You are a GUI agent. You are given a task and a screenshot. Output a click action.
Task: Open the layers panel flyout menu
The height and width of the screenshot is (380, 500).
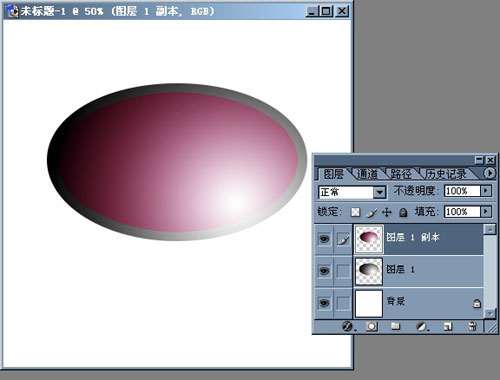pos(489,173)
